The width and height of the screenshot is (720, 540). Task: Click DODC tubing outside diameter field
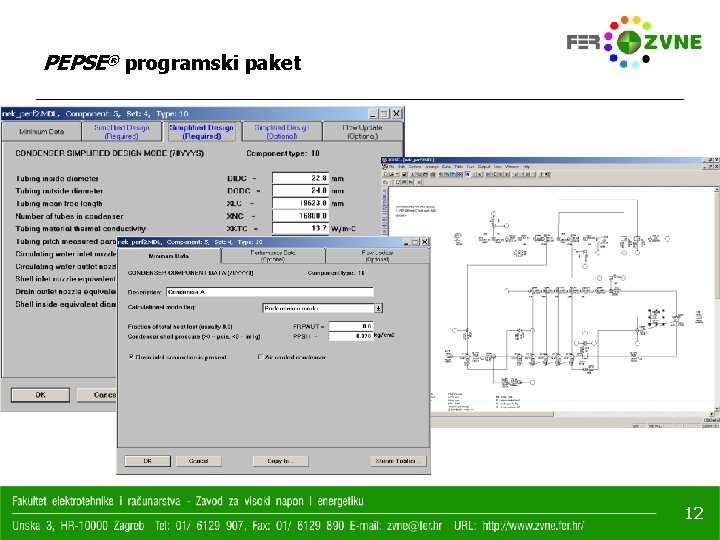click(x=300, y=190)
